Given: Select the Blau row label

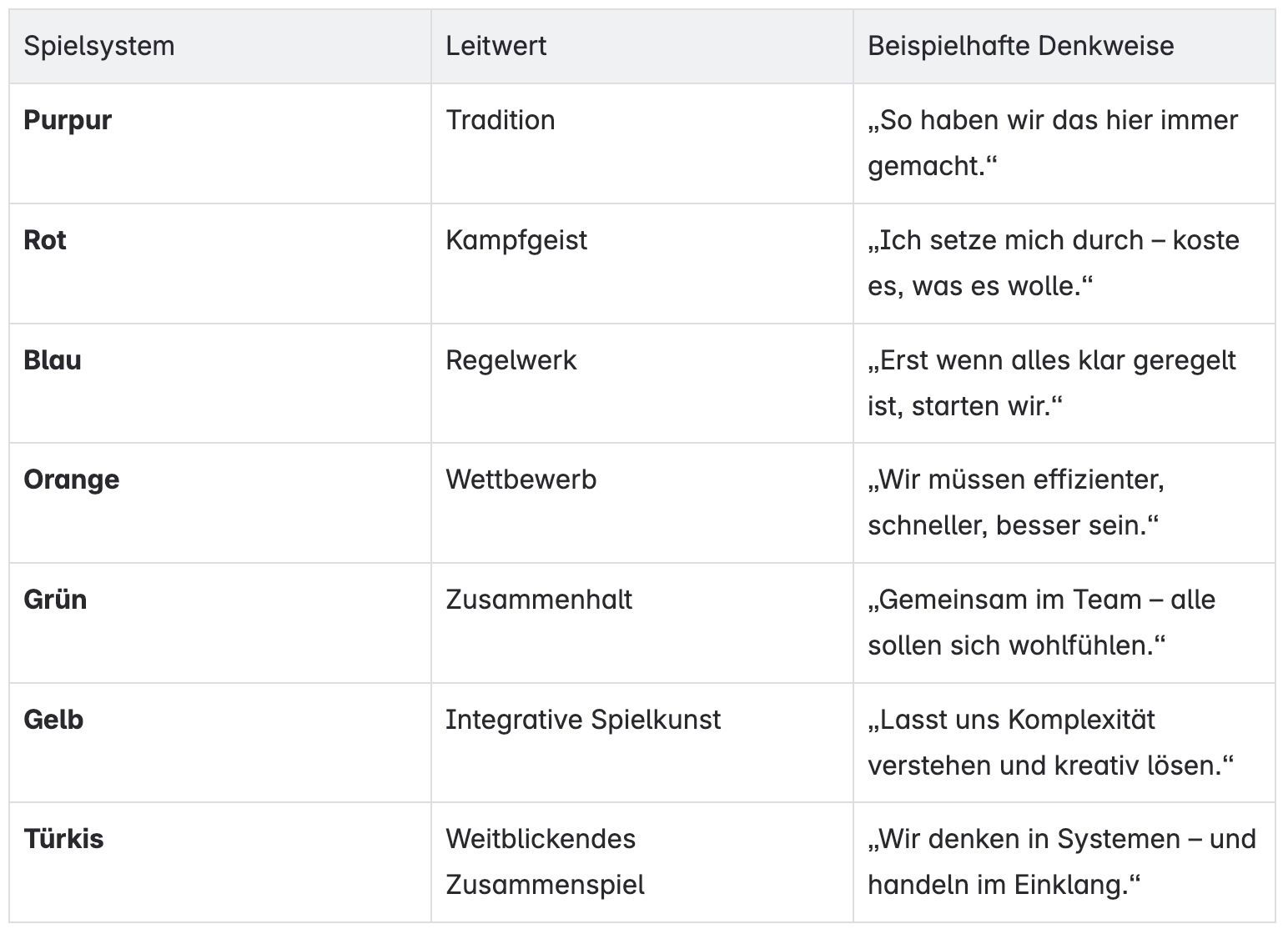Looking at the screenshot, I should coord(53,360).
